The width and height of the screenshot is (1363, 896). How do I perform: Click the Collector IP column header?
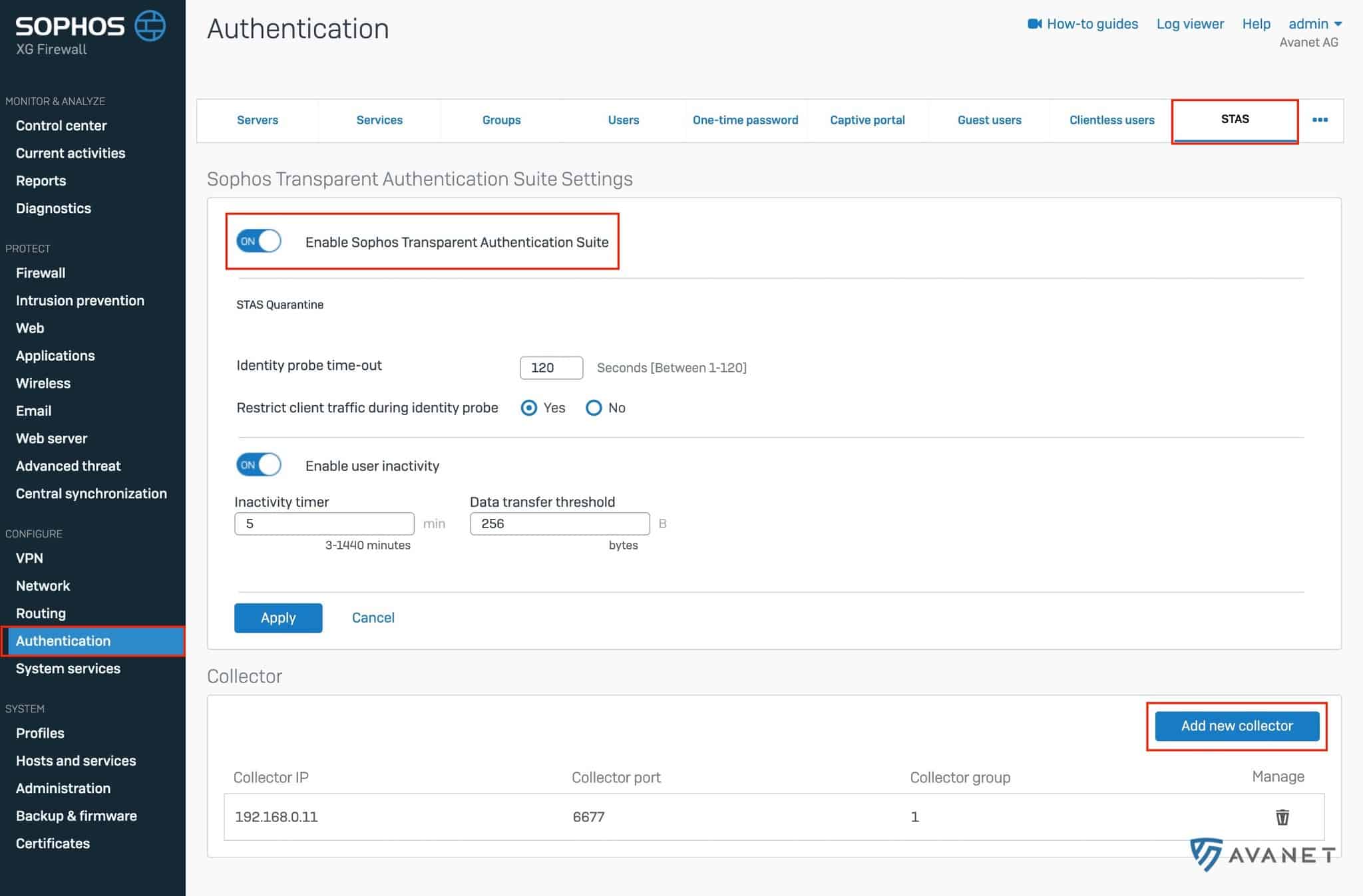271,778
